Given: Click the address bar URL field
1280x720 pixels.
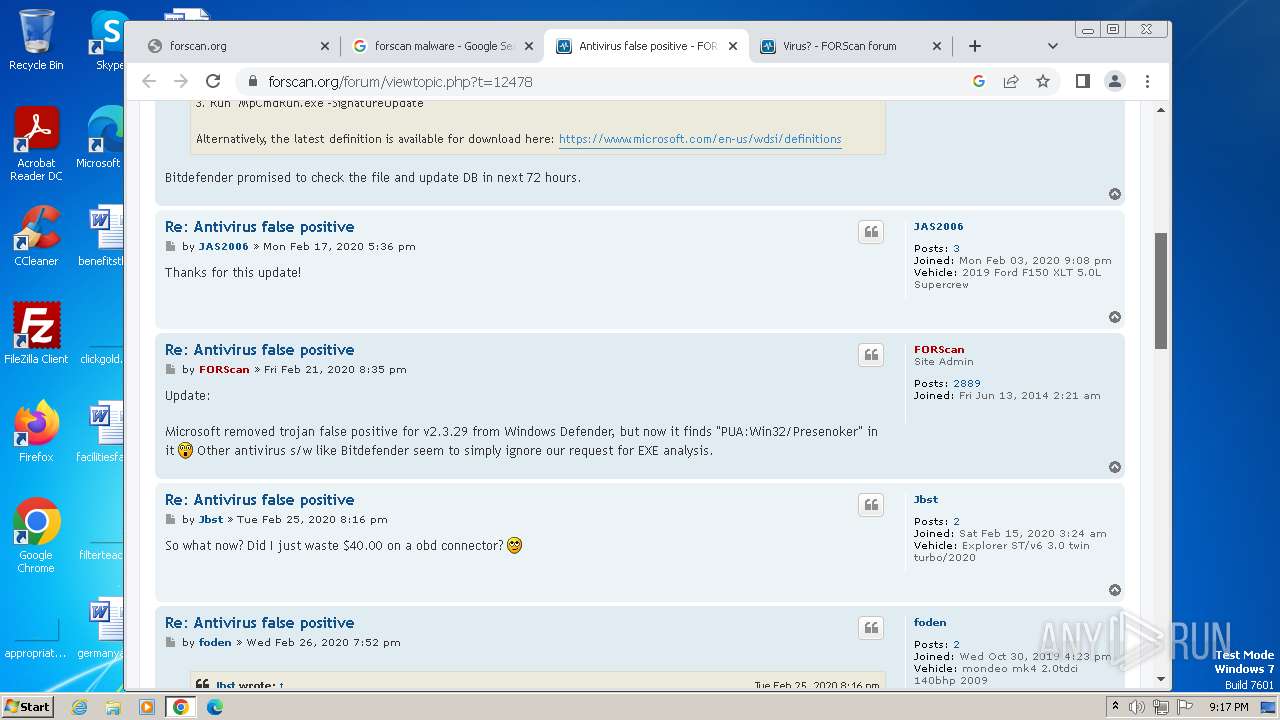Looking at the screenshot, I should 600,81.
